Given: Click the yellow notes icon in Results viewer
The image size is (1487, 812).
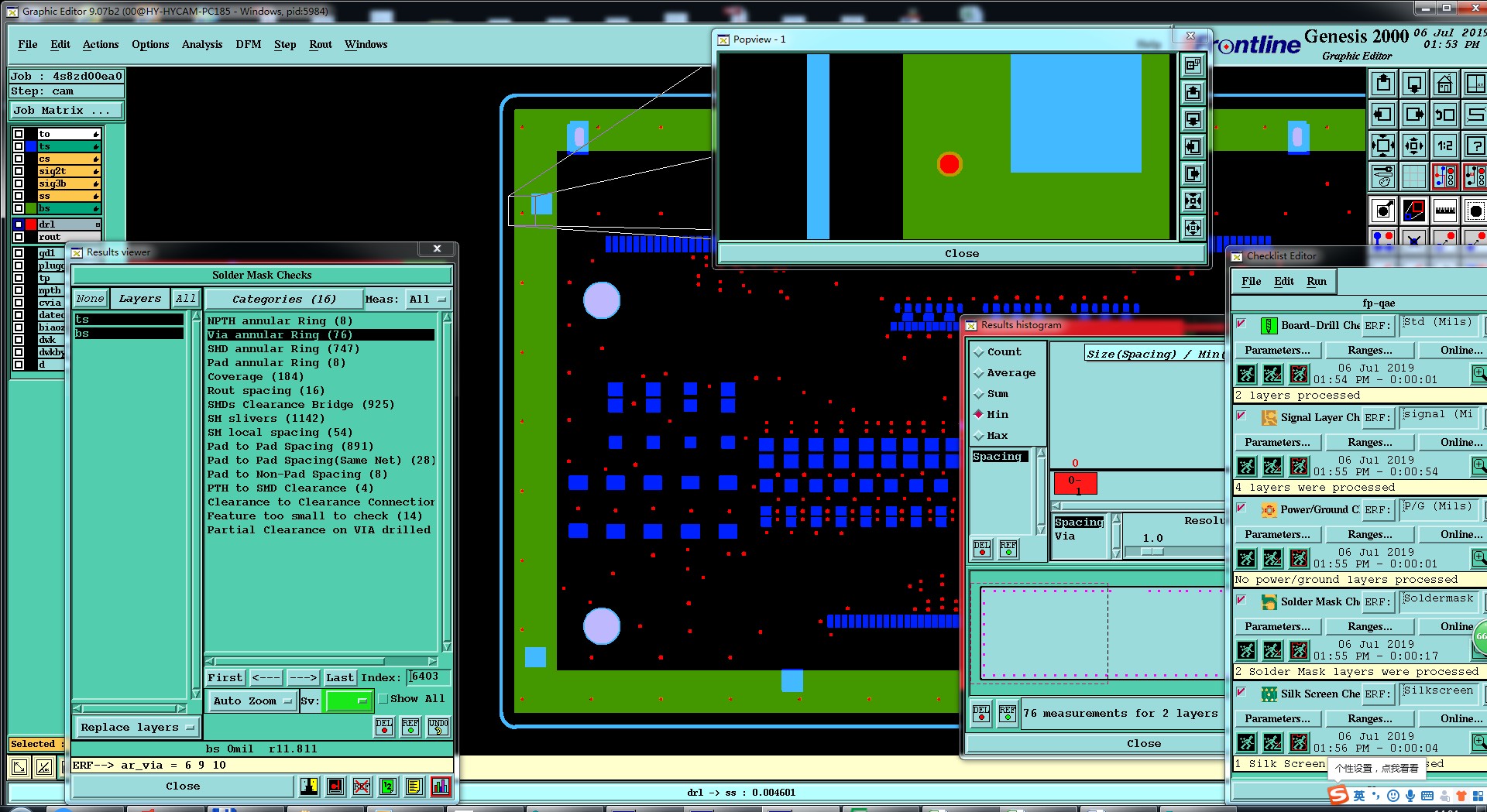Looking at the screenshot, I should (x=414, y=786).
